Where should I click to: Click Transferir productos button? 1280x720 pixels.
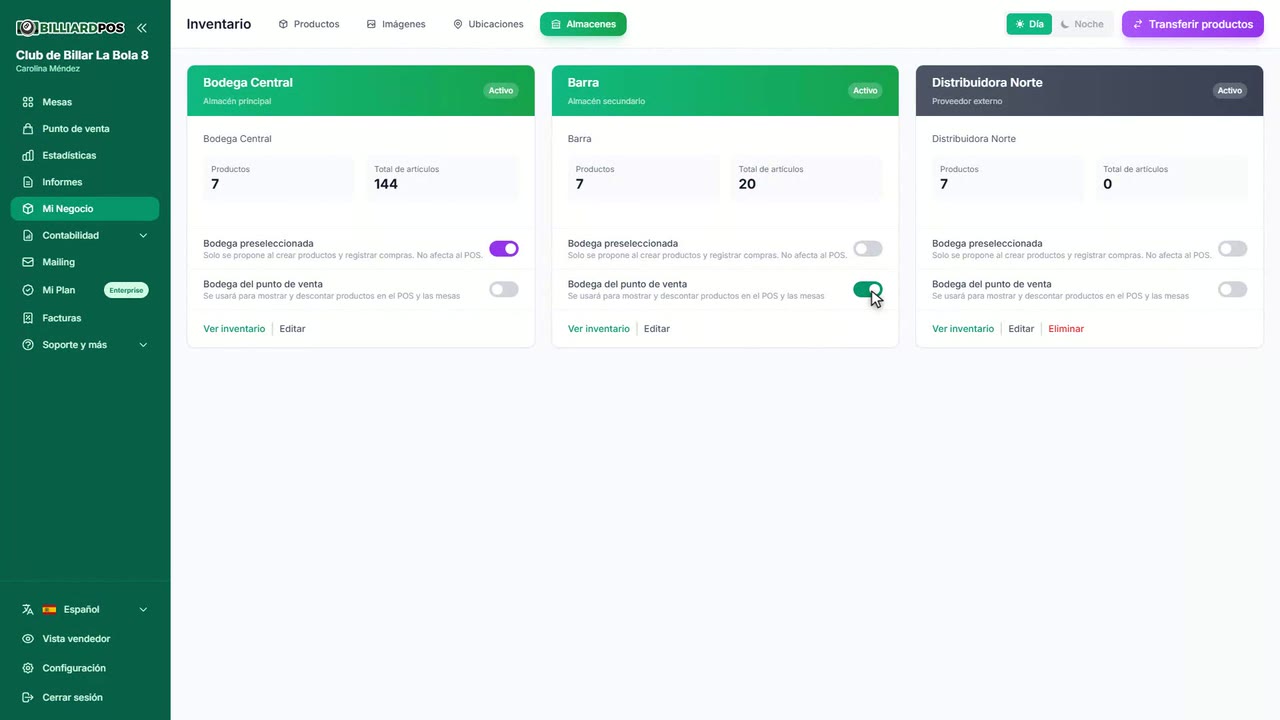tap(1193, 24)
